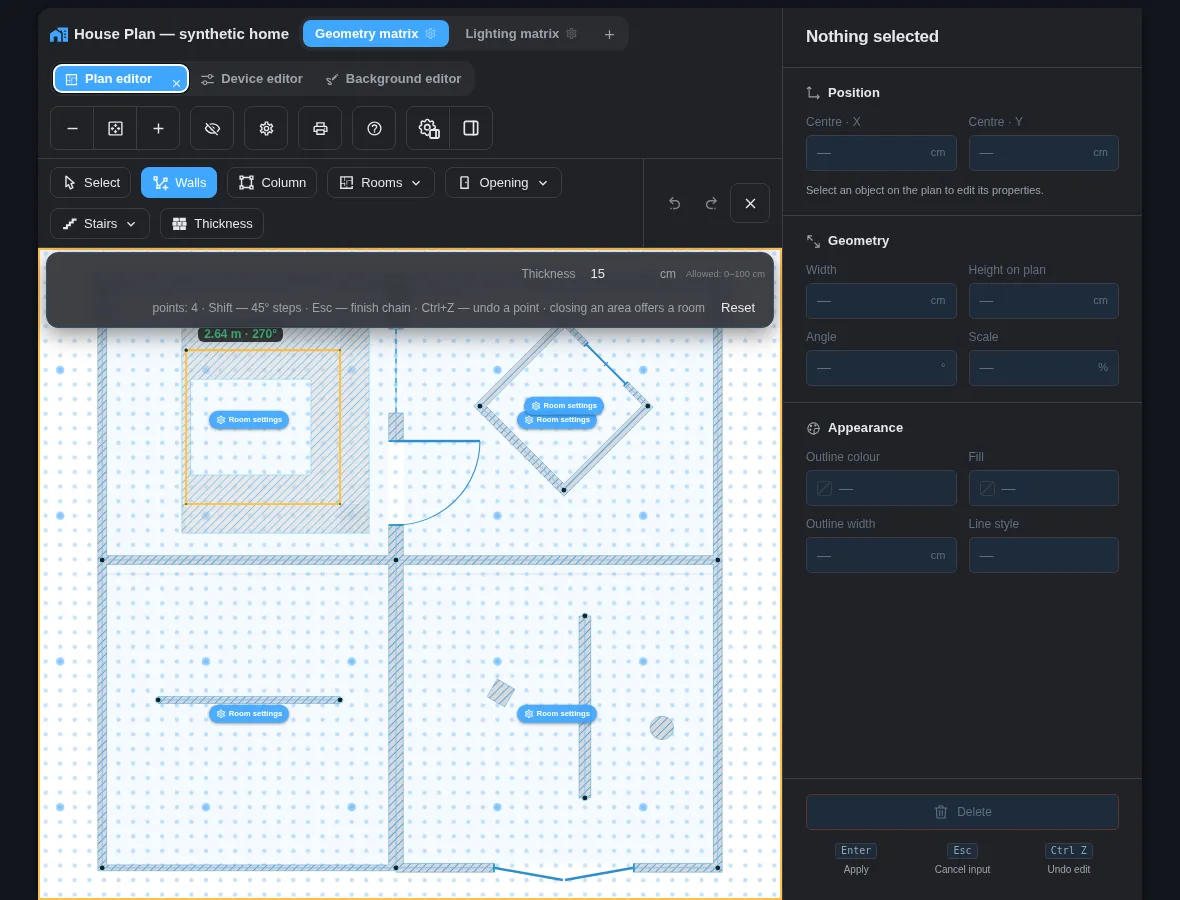Screen dimensions: 1180x900
Task: Switch to the Device editor tab
Action: tap(252, 79)
